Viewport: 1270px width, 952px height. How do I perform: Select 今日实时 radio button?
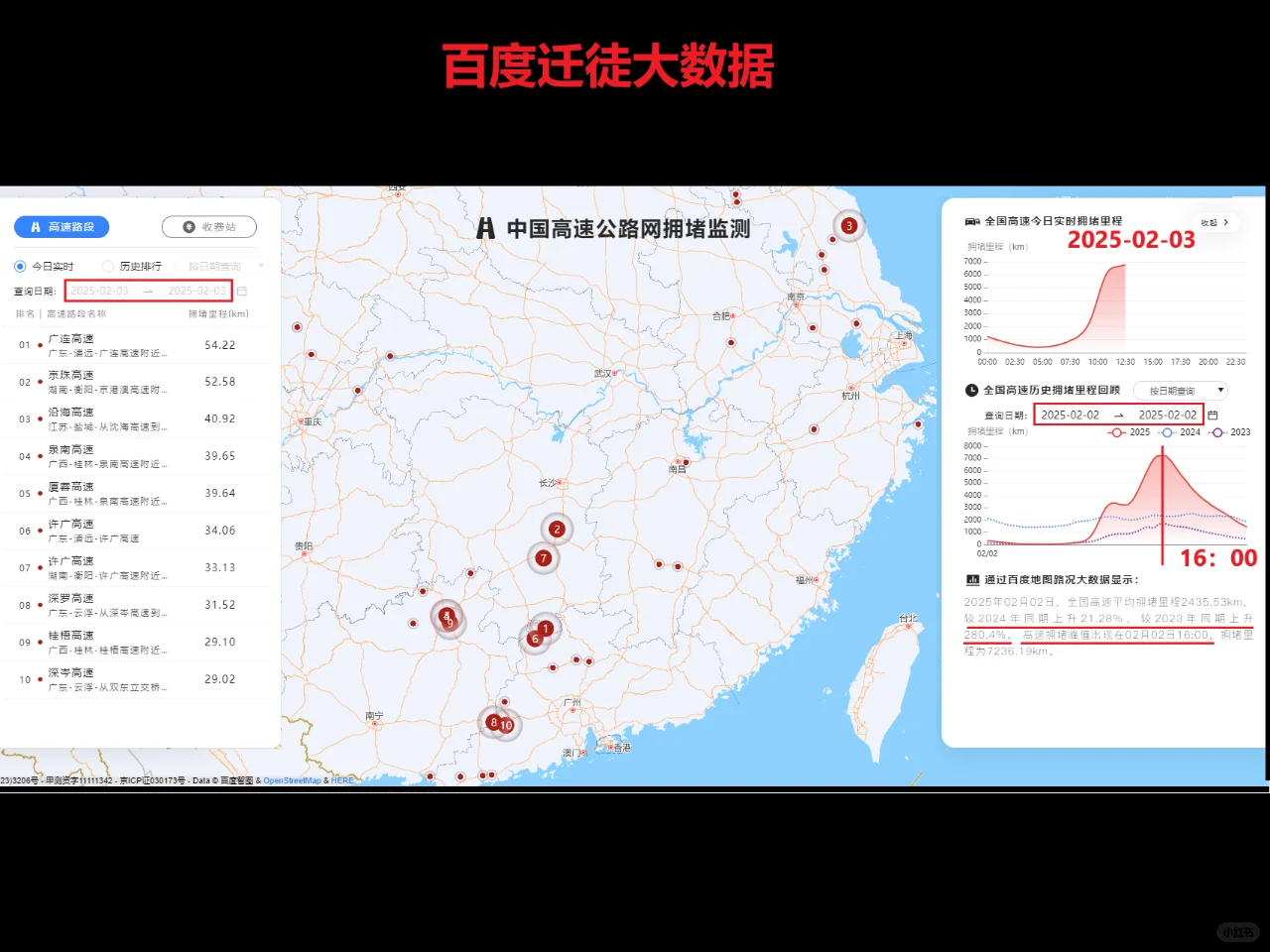point(20,266)
